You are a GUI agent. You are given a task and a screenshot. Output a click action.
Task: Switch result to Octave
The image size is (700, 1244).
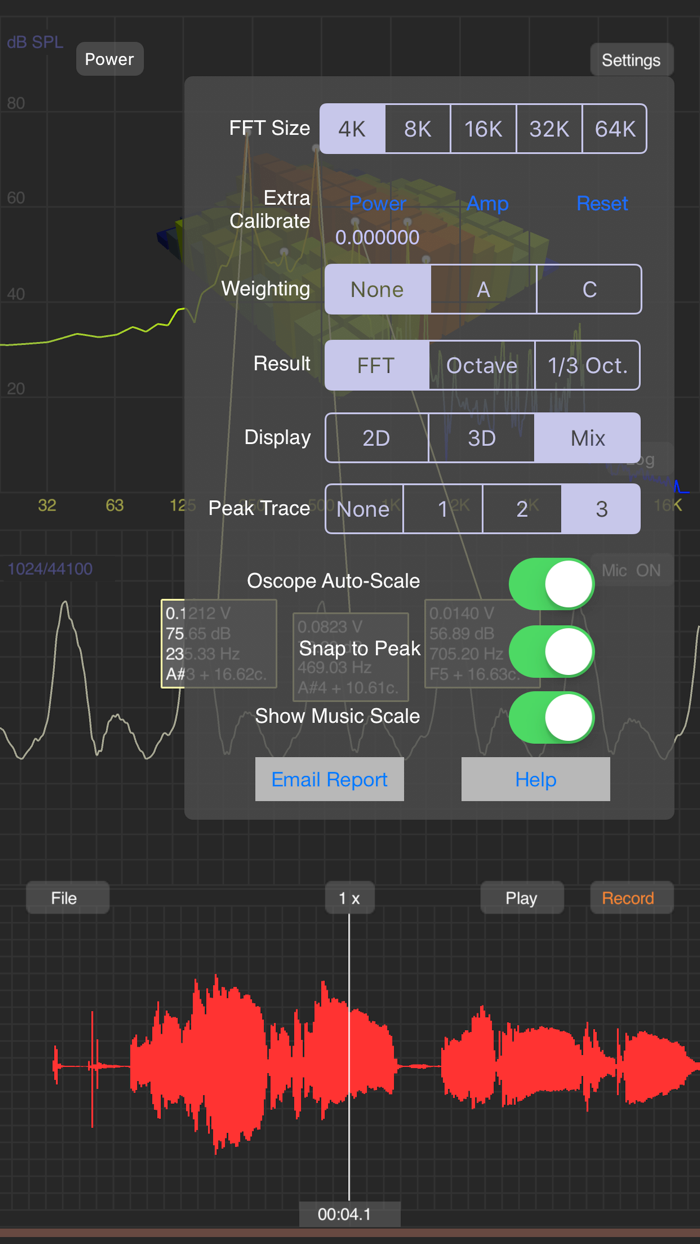pos(481,365)
